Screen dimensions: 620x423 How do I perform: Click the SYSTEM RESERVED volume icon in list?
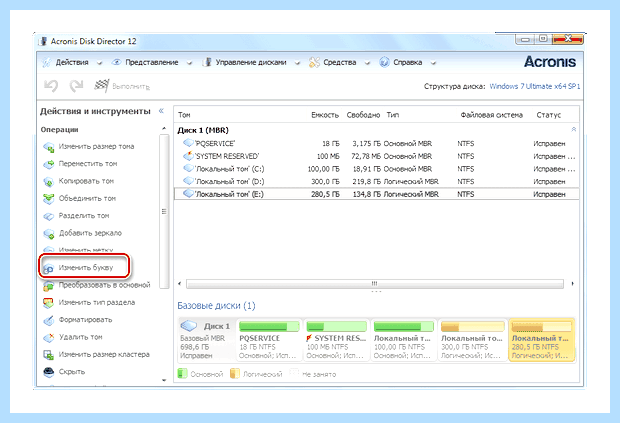[188, 155]
